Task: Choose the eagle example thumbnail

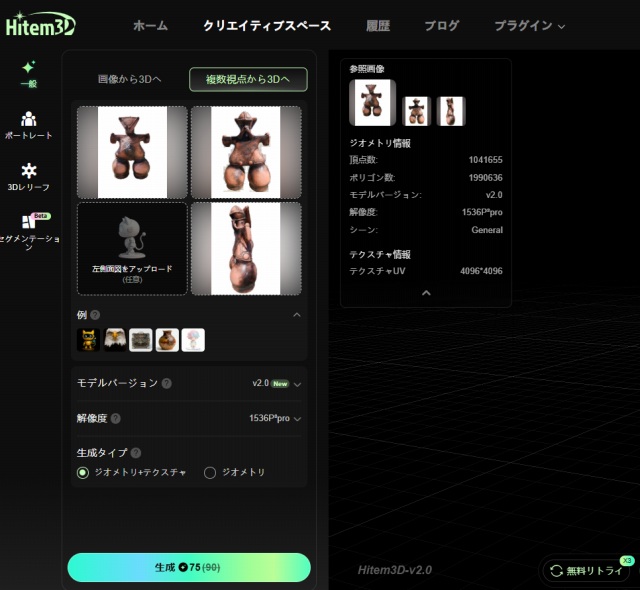Action: click(115, 340)
